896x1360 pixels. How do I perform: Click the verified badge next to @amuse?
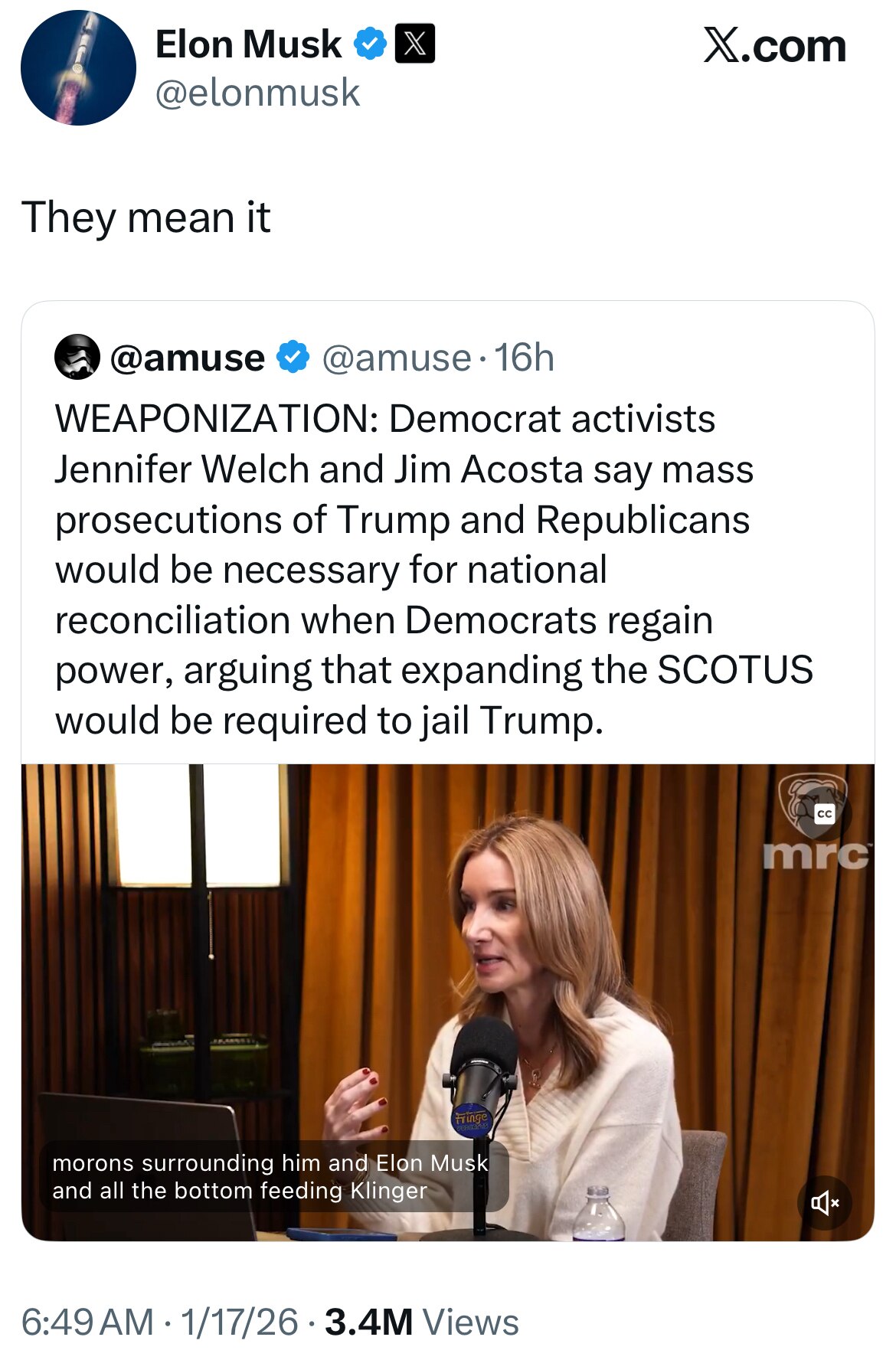pos(293,358)
